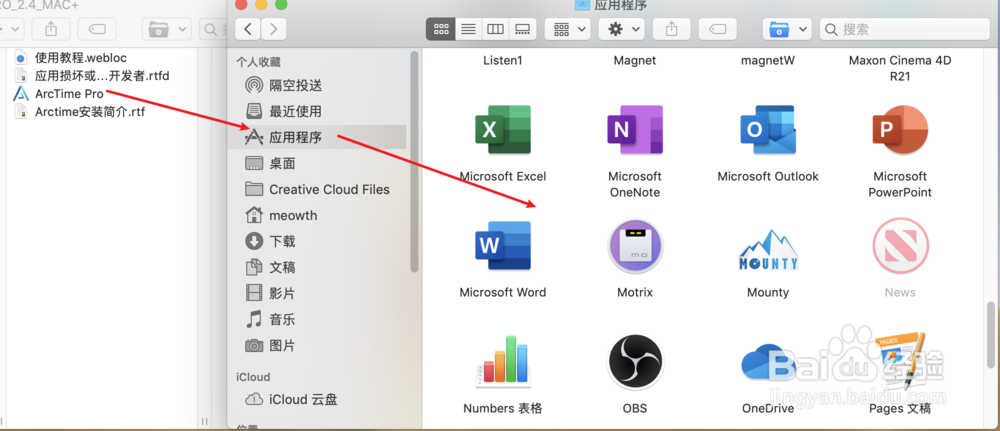Switch to column view in Finder toolbar
Image resolution: width=1000 pixels, height=431 pixels.
(x=496, y=29)
